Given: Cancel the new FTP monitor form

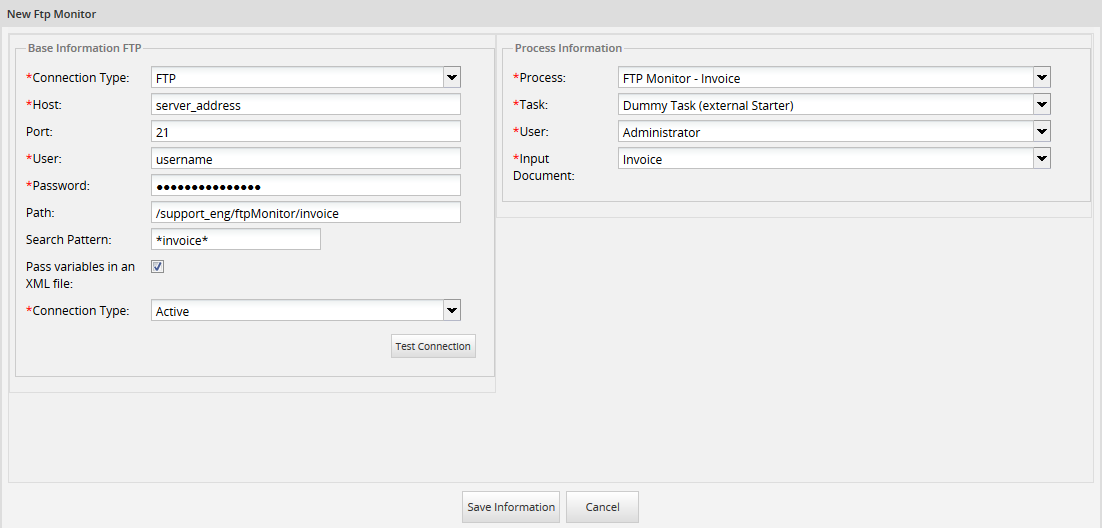Looking at the screenshot, I should tap(602, 507).
